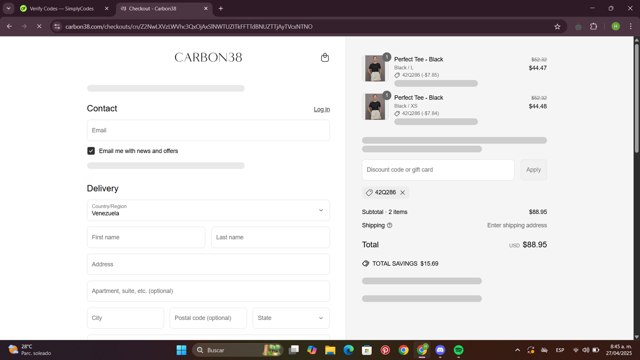Focus the Last name field

[270, 237]
